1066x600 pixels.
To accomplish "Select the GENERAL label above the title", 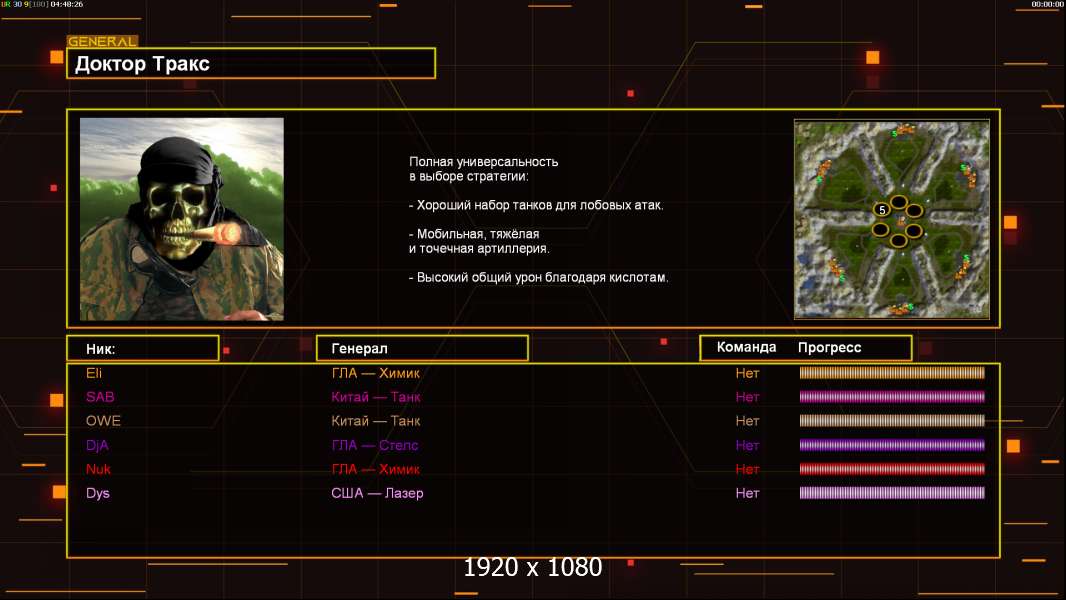I will [103, 41].
